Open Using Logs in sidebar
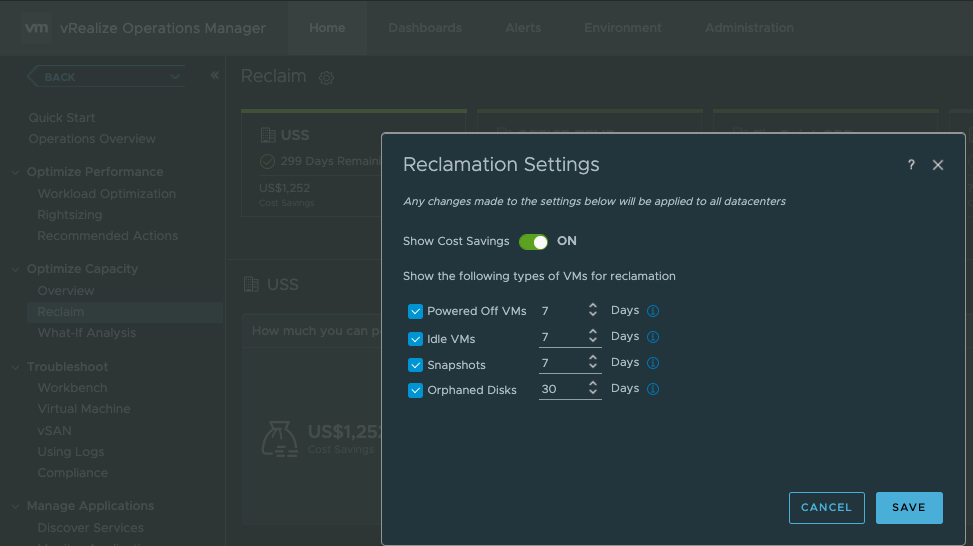973x546 pixels. 71,452
